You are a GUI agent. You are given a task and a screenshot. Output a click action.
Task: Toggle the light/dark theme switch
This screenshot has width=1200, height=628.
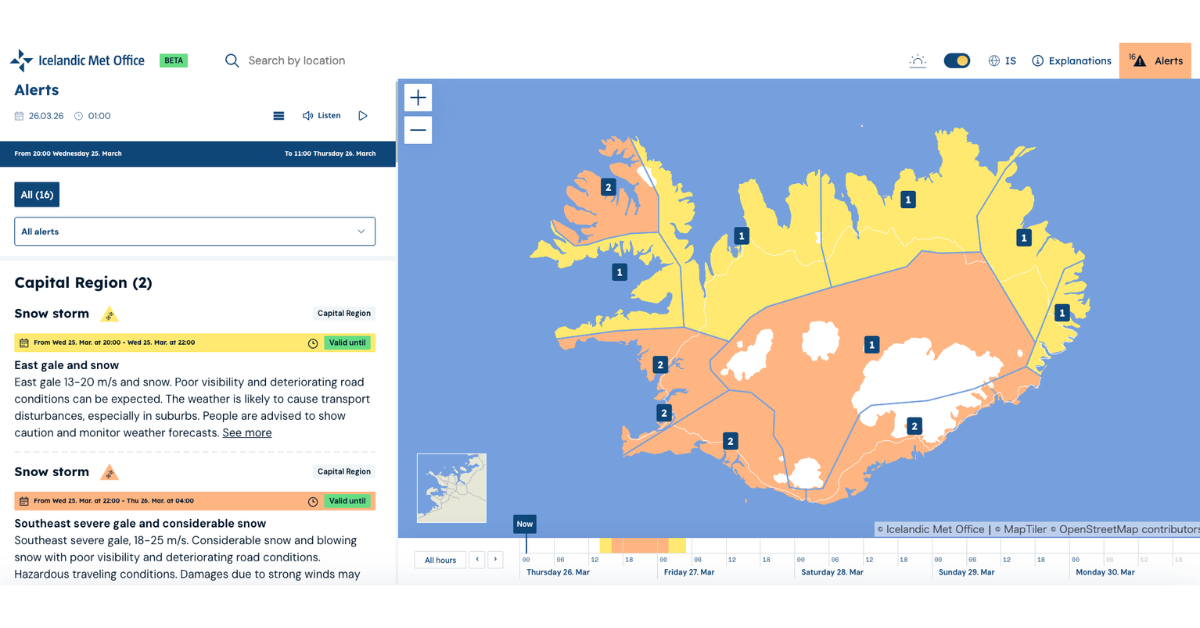coord(957,61)
